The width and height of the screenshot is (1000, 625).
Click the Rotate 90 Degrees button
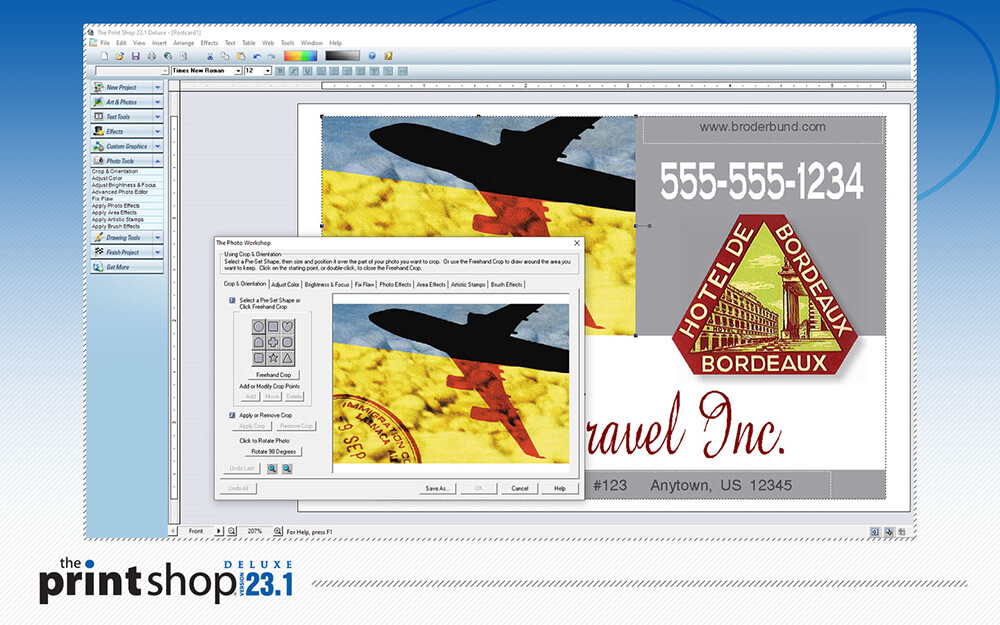[273, 452]
